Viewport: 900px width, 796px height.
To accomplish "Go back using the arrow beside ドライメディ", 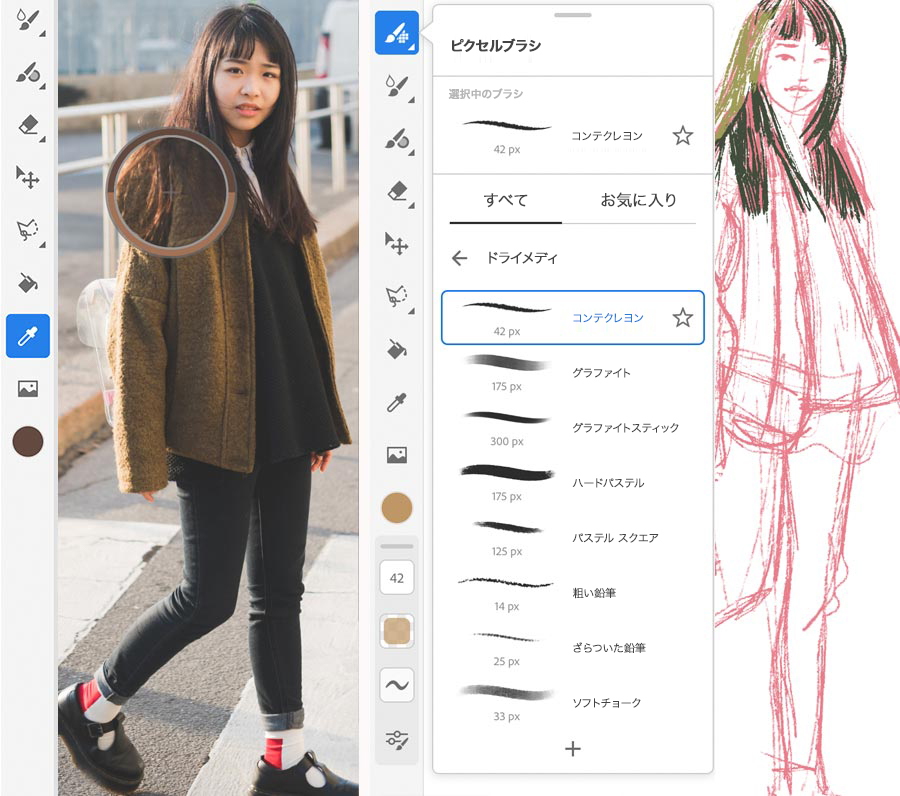I will point(459,258).
